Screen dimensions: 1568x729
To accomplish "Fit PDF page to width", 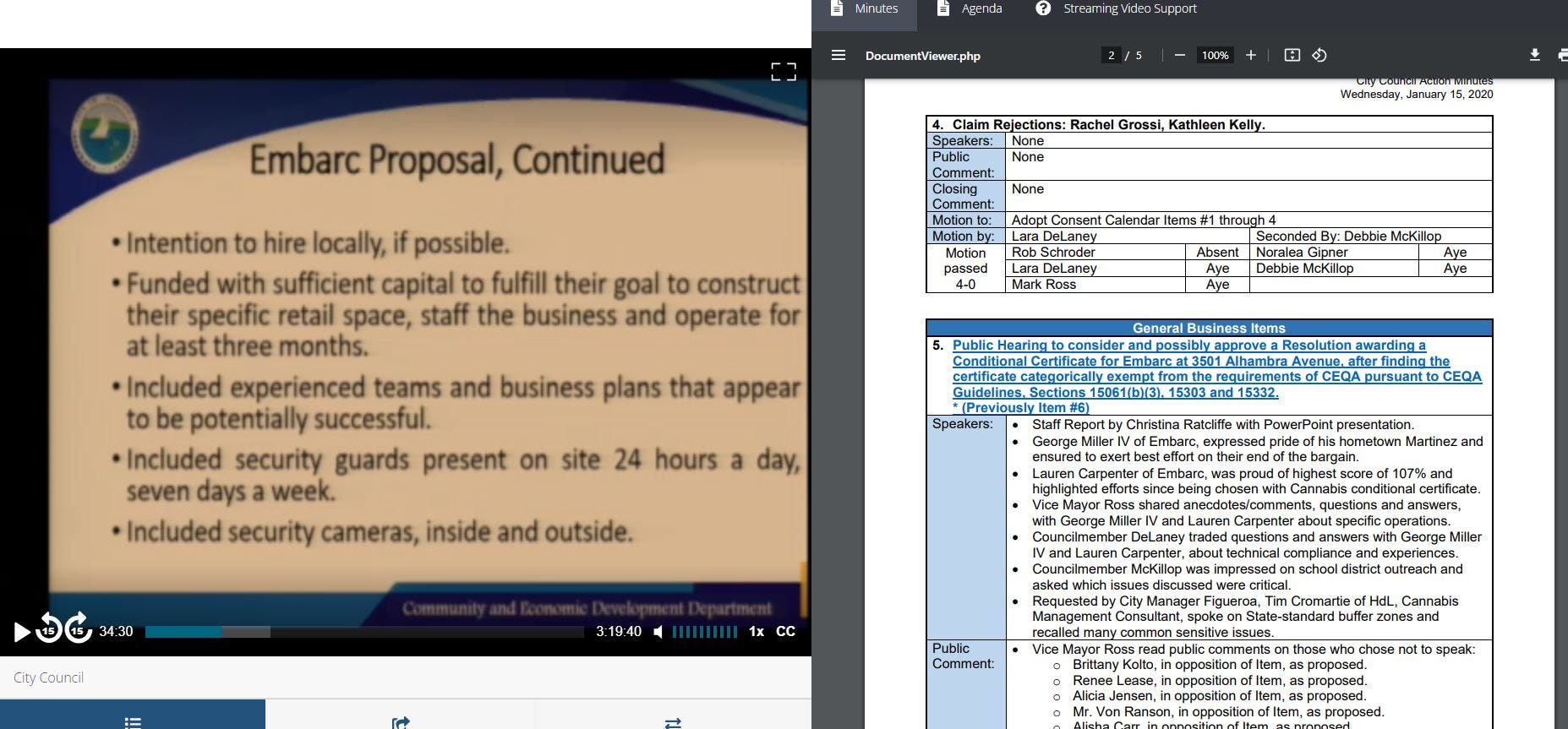I will click(1292, 55).
